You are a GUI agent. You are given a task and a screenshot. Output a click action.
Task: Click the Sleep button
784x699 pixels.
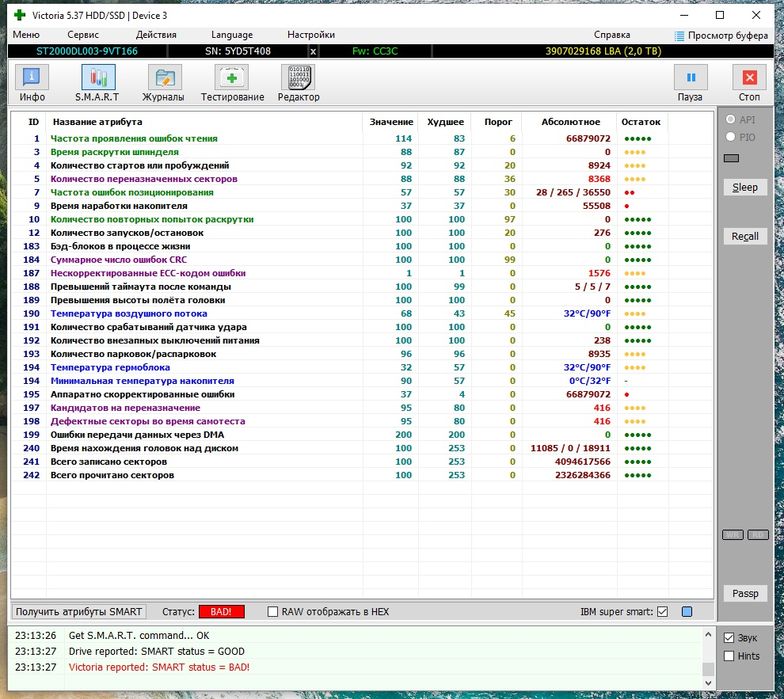pyautogui.click(x=745, y=188)
